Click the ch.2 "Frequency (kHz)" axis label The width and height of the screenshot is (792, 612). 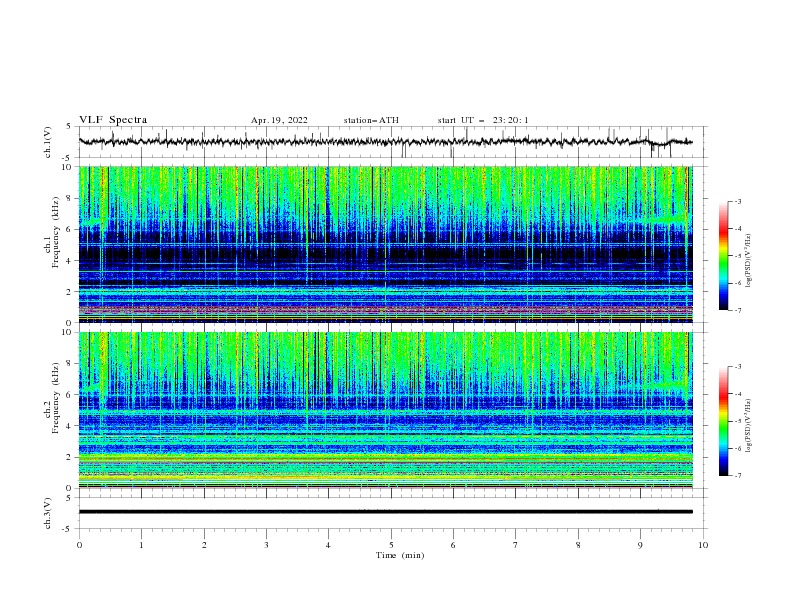click(56, 398)
